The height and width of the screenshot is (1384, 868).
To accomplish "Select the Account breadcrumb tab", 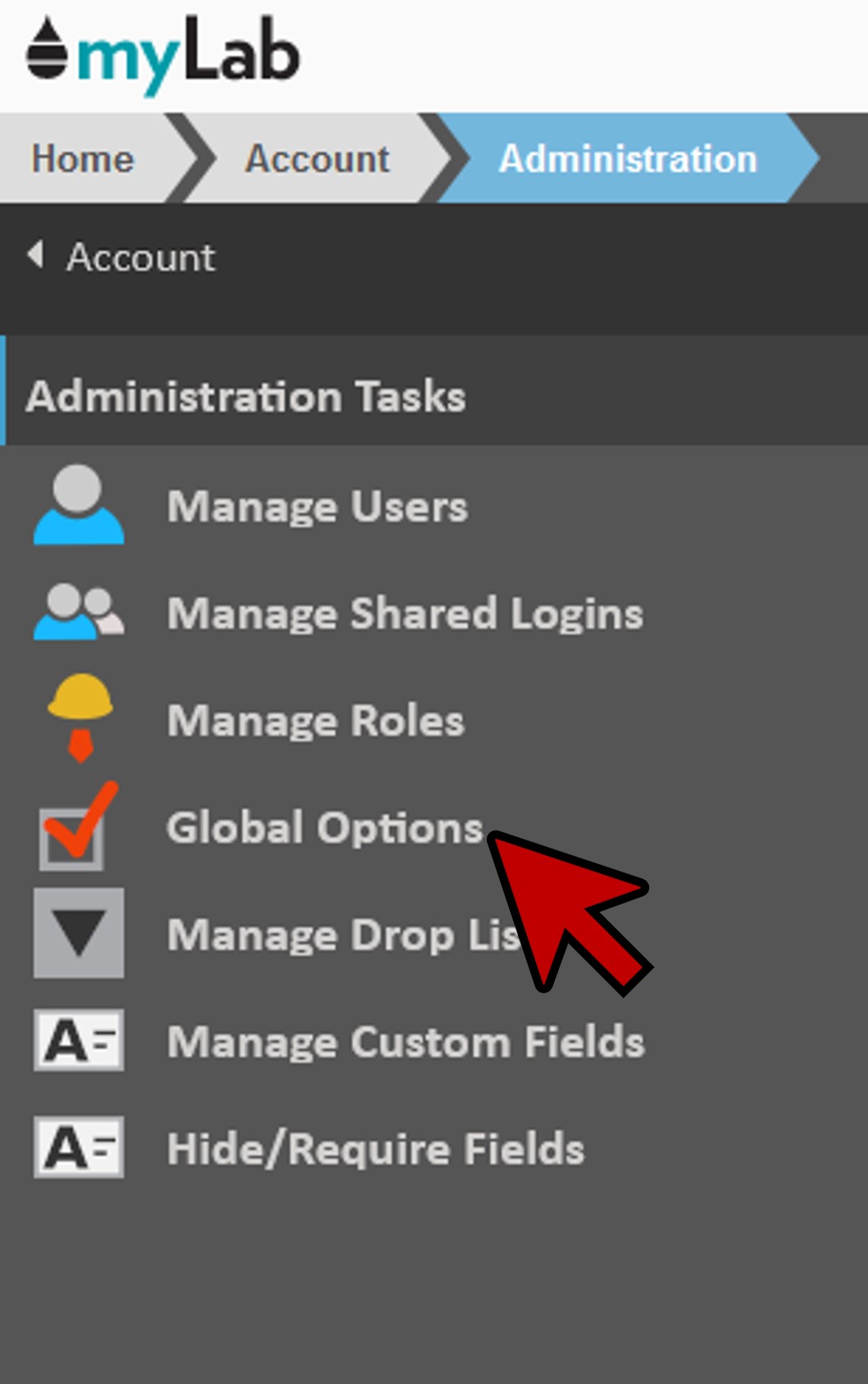I will [317, 158].
